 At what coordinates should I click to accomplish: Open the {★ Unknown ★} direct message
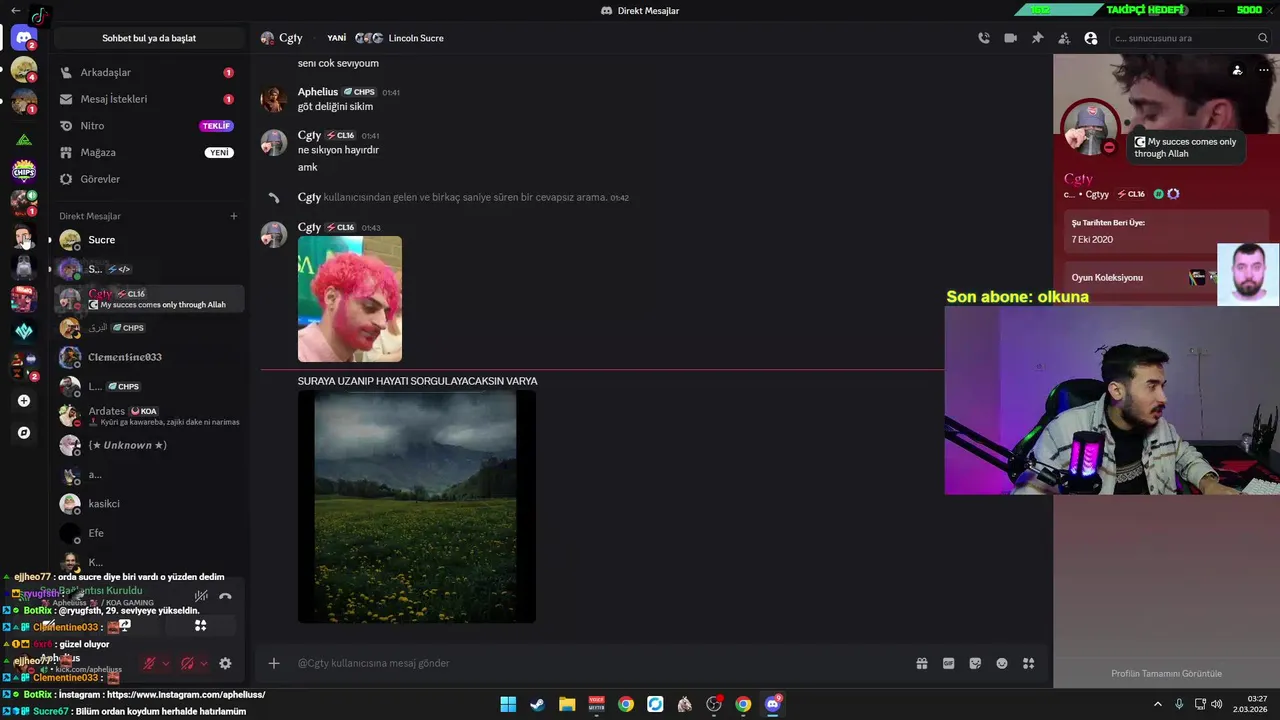147,445
